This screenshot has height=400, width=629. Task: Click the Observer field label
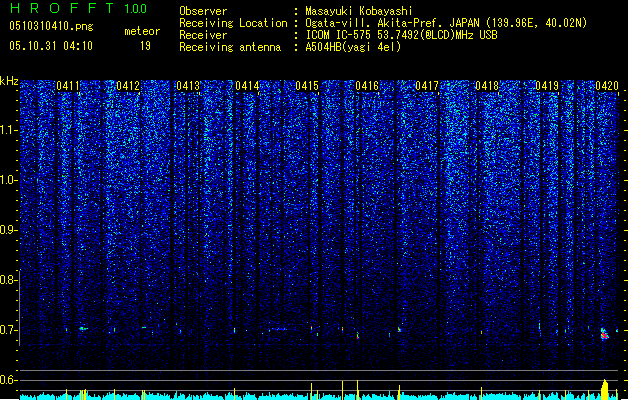(203, 11)
